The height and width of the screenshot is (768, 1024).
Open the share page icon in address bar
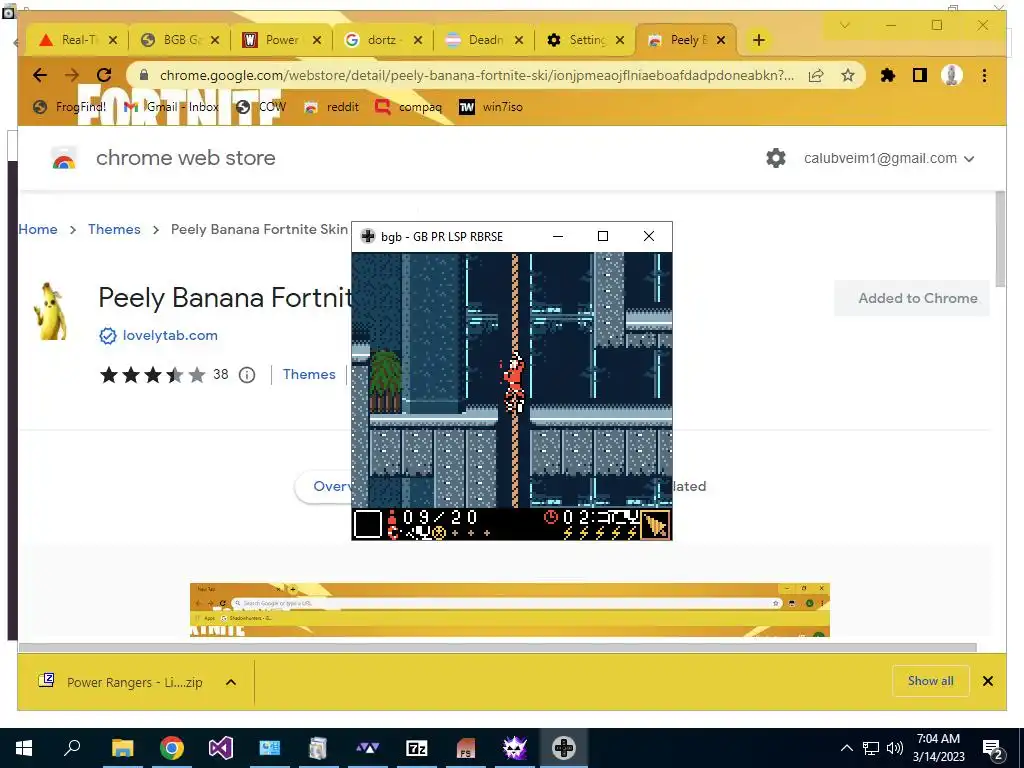click(816, 75)
